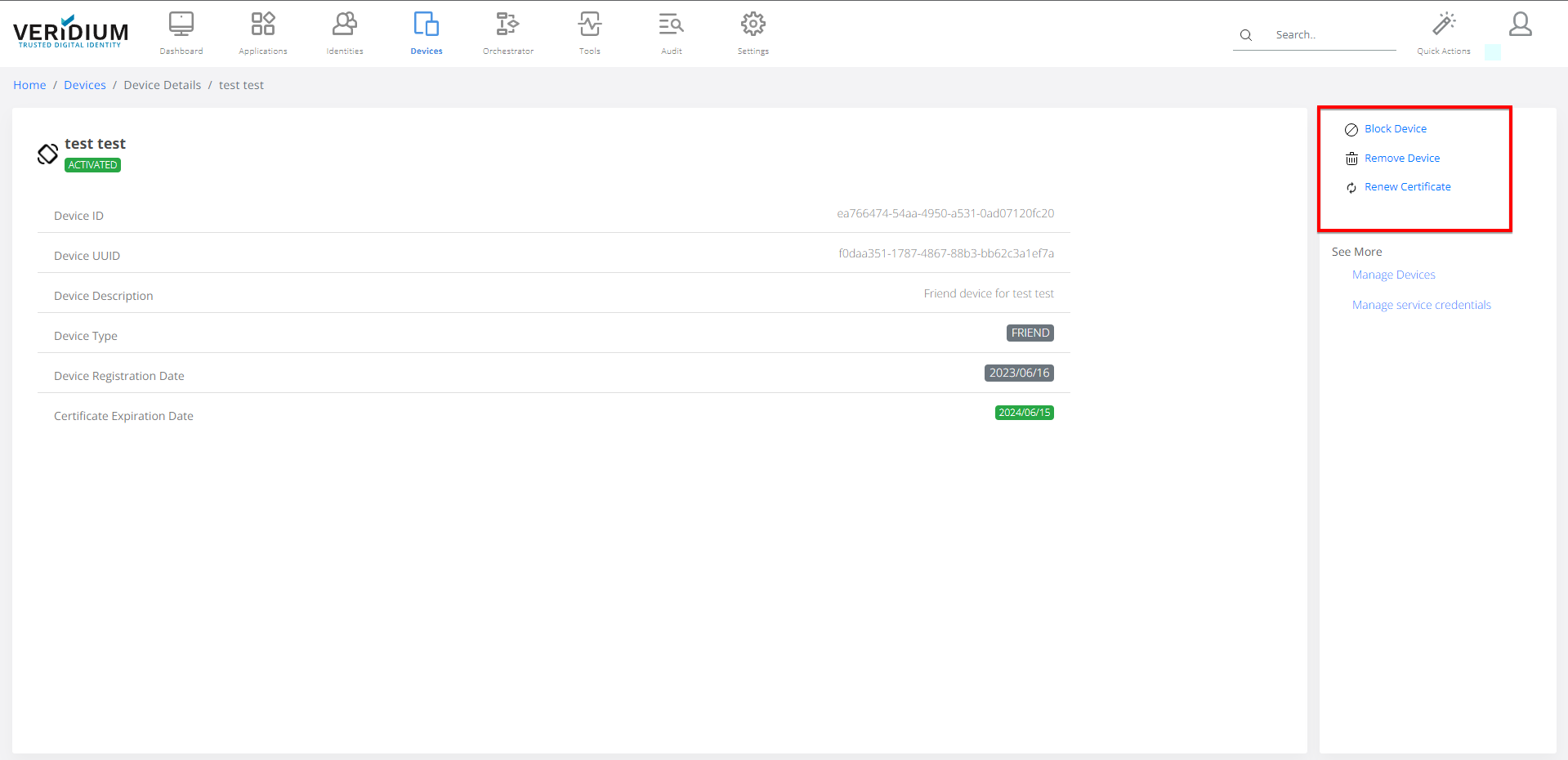The width and height of the screenshot is (1568, 760).
Task: Open the Settings gear icon
Action: [x=753, y=25]
